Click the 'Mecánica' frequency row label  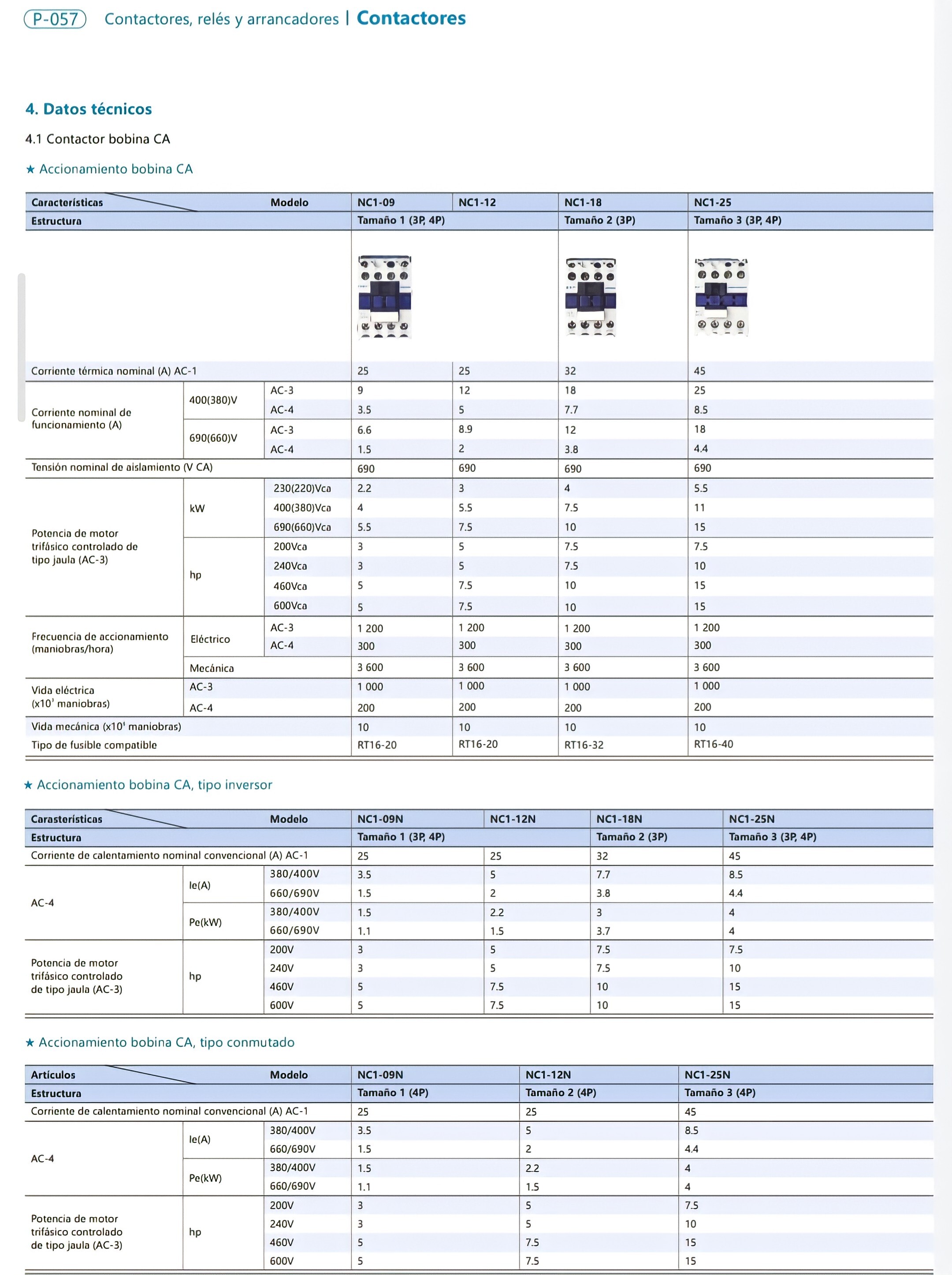coord(212,668)
